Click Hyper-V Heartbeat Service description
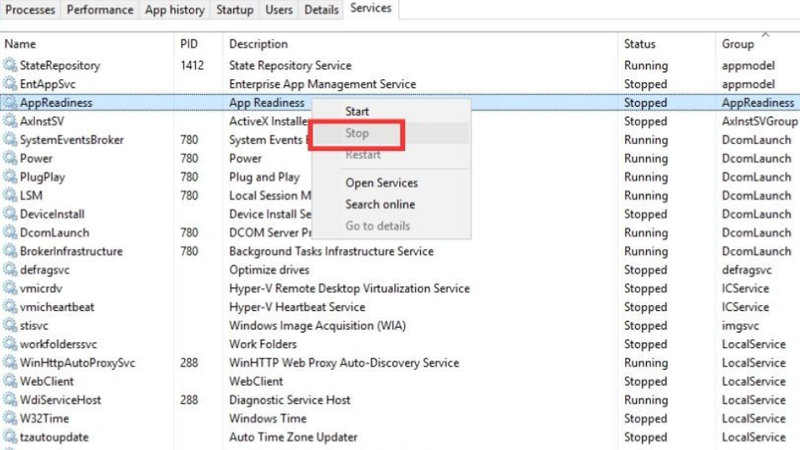Screen dimensions: 800x450 pyautogui.click(x=297, y=307)
